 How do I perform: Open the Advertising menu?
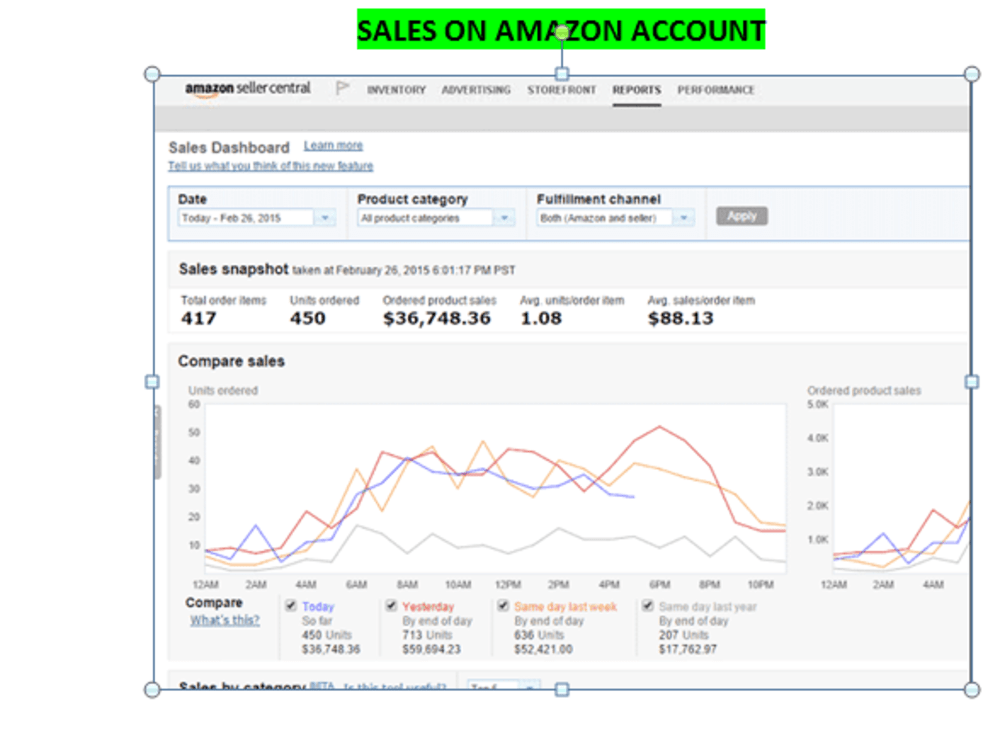[x=476, y=90]
